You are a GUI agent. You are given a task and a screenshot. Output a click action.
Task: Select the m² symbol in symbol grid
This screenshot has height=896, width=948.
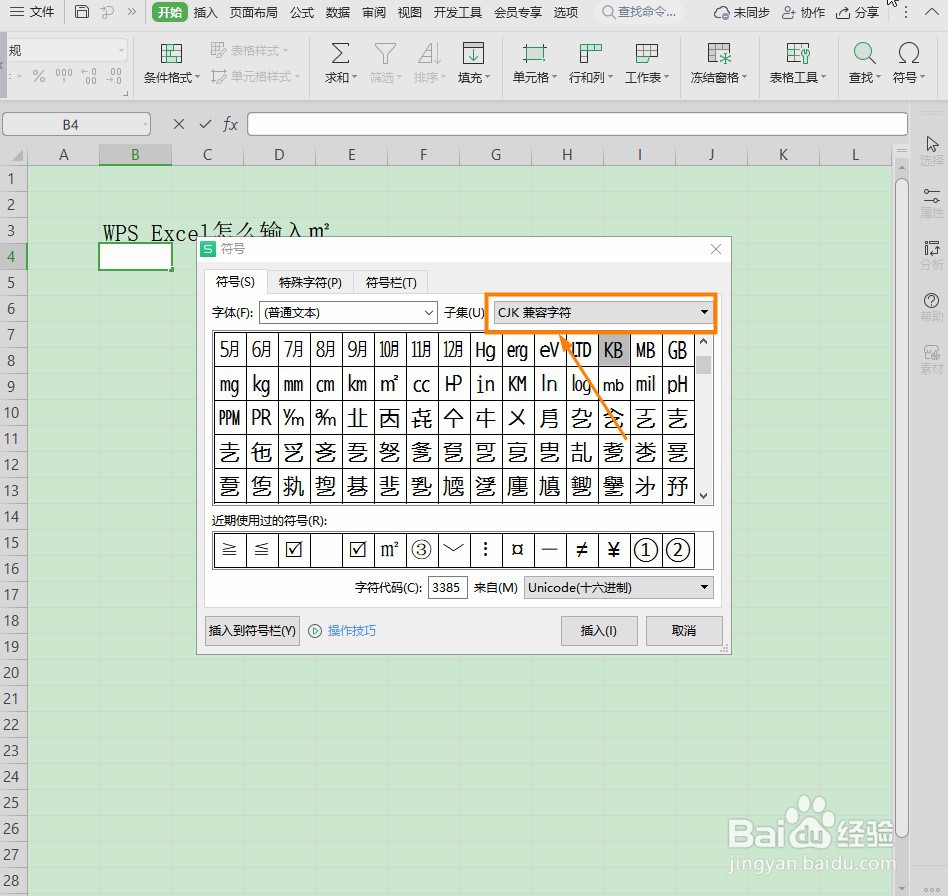pos(389,384)
